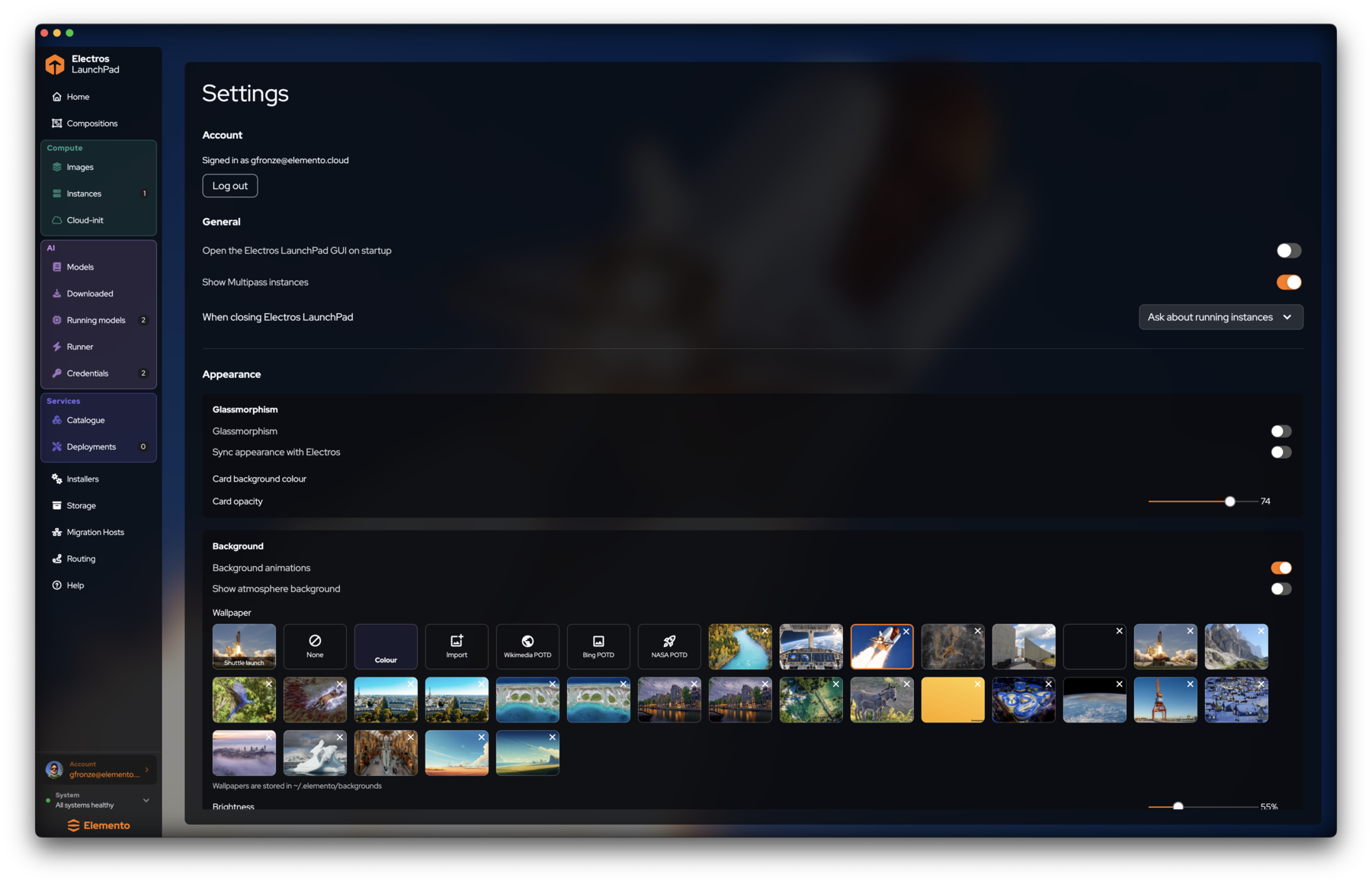This screenshot has height=884, width=1372.
Task: Click the Help question mark icon
Action: click(56, 585)
